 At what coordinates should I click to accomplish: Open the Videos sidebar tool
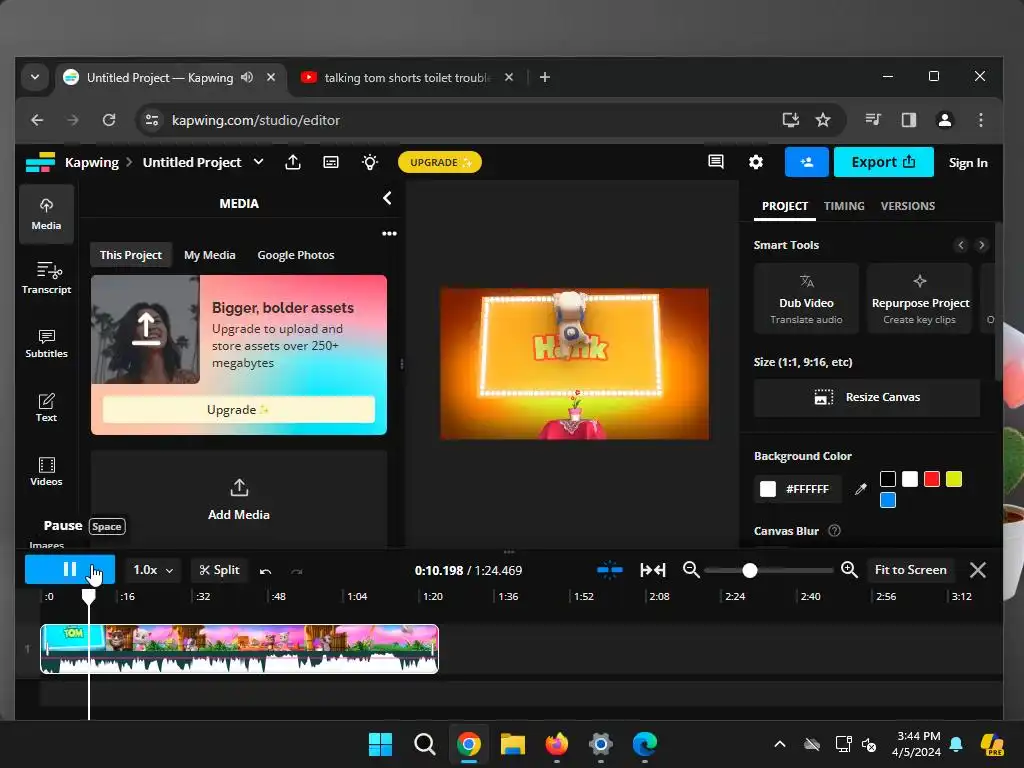(46, 472)
